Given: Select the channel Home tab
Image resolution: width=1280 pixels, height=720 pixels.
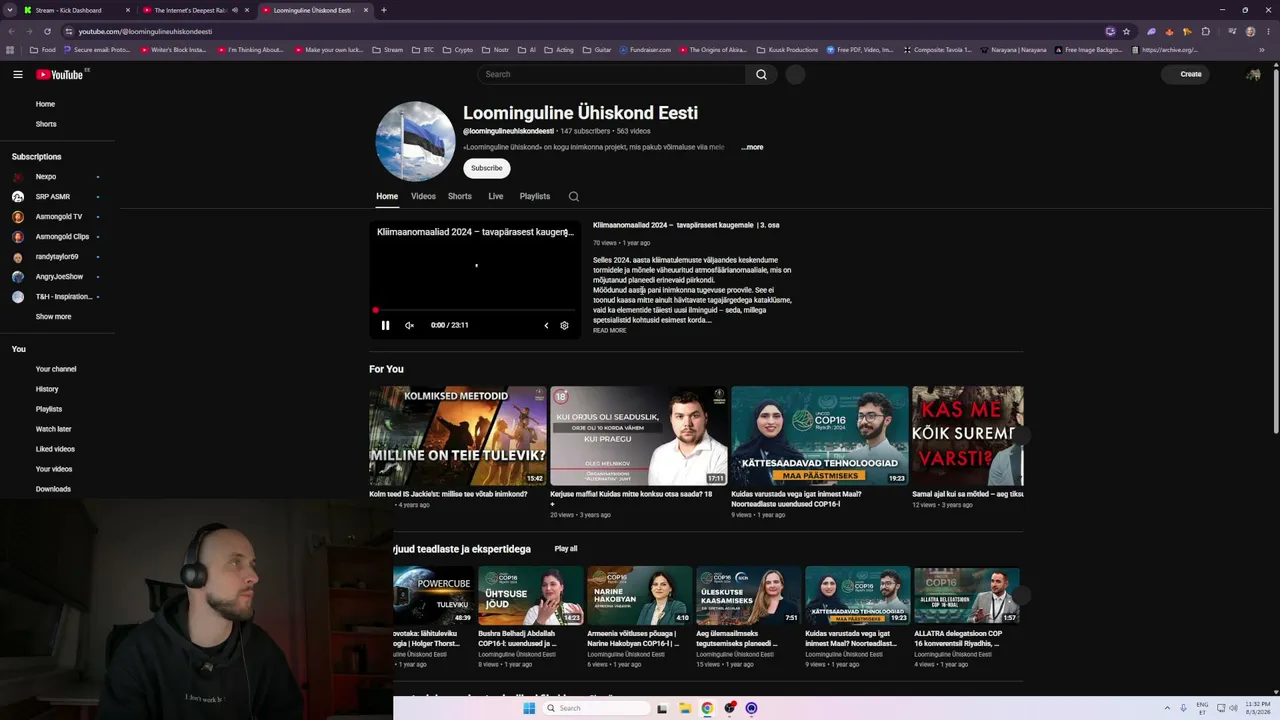Looking at the screenshot, I should point(387,196).
